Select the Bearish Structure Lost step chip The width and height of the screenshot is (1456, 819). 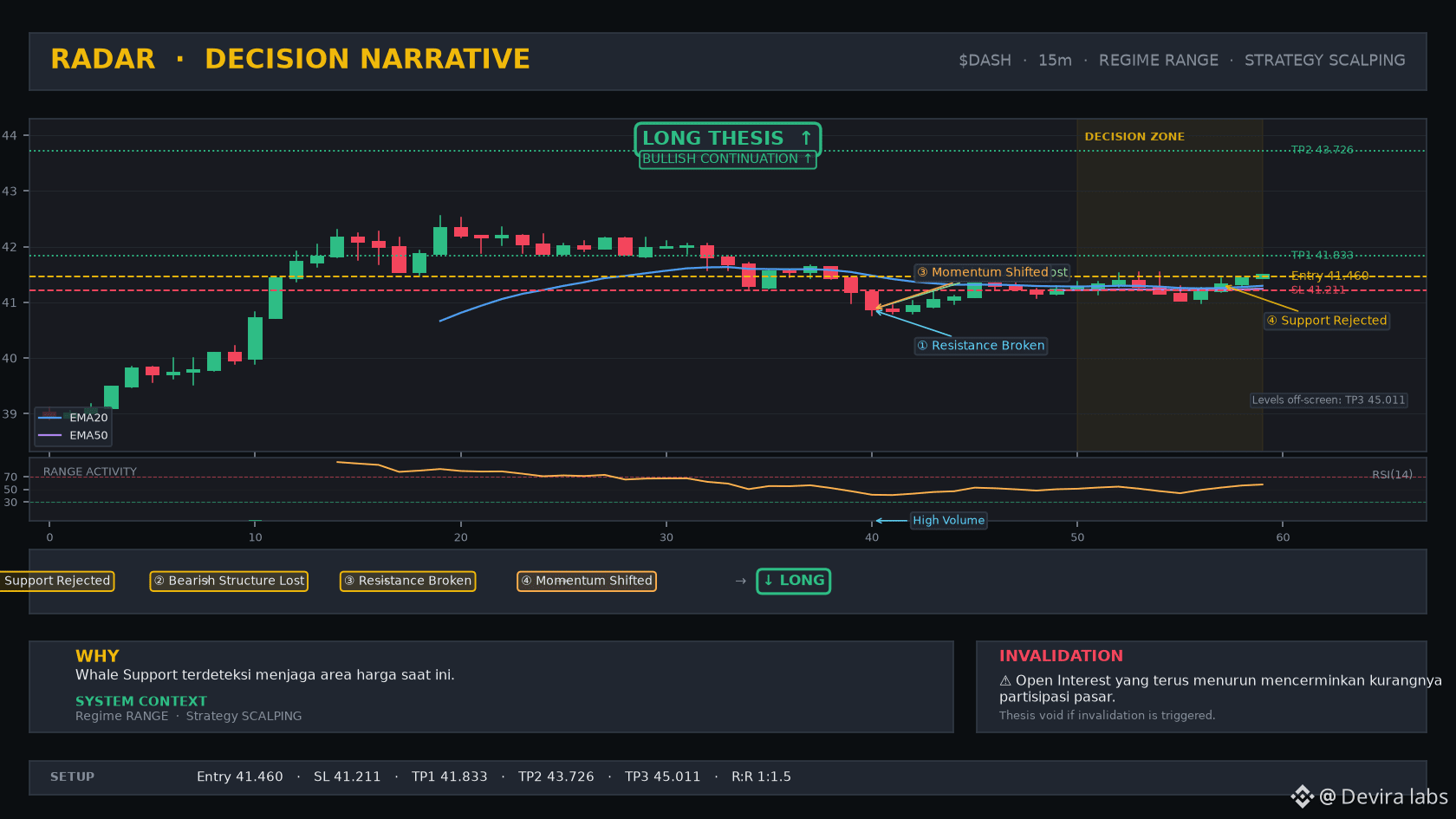pos(229,581)
